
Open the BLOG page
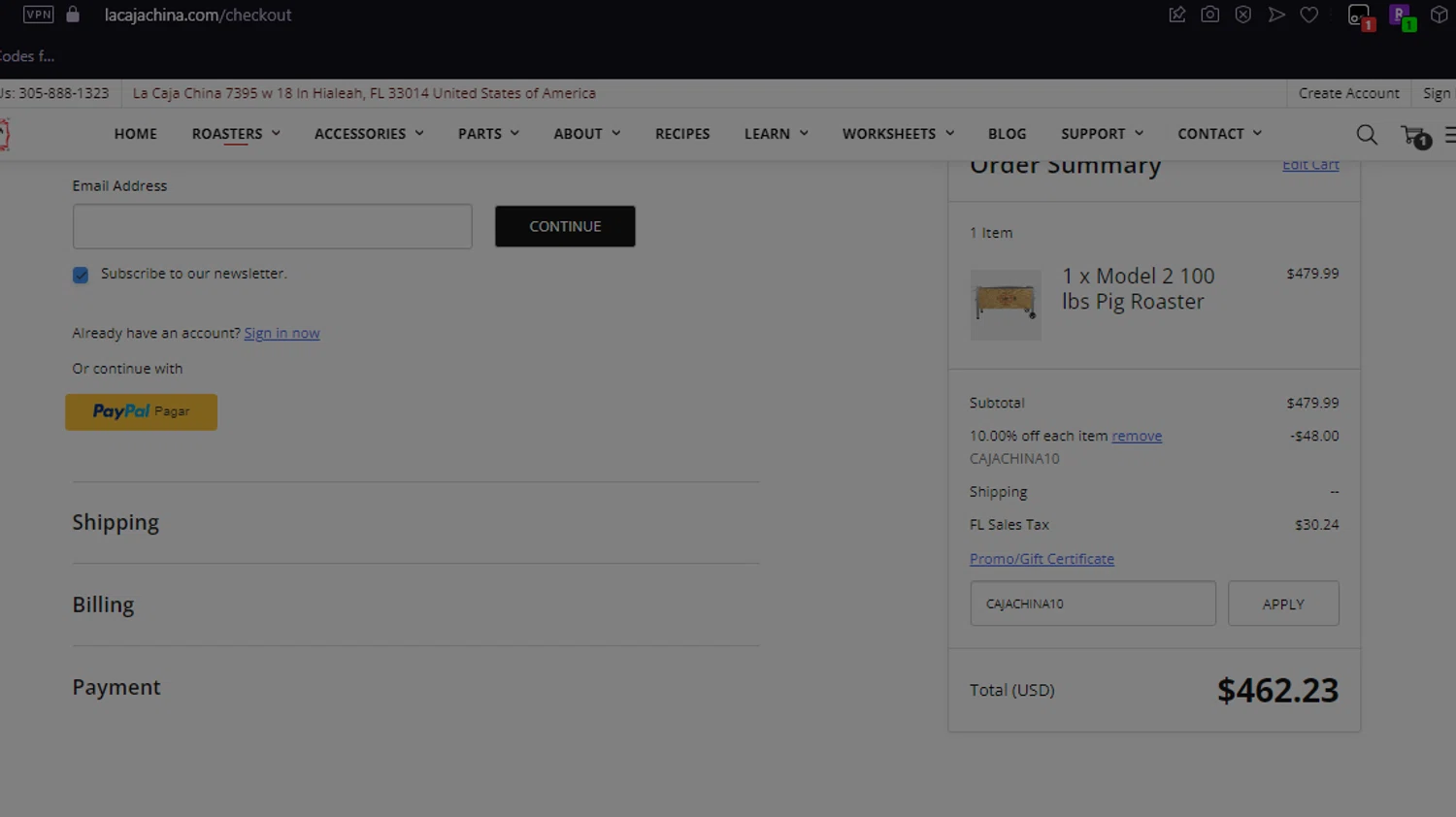coord(1007,134)
